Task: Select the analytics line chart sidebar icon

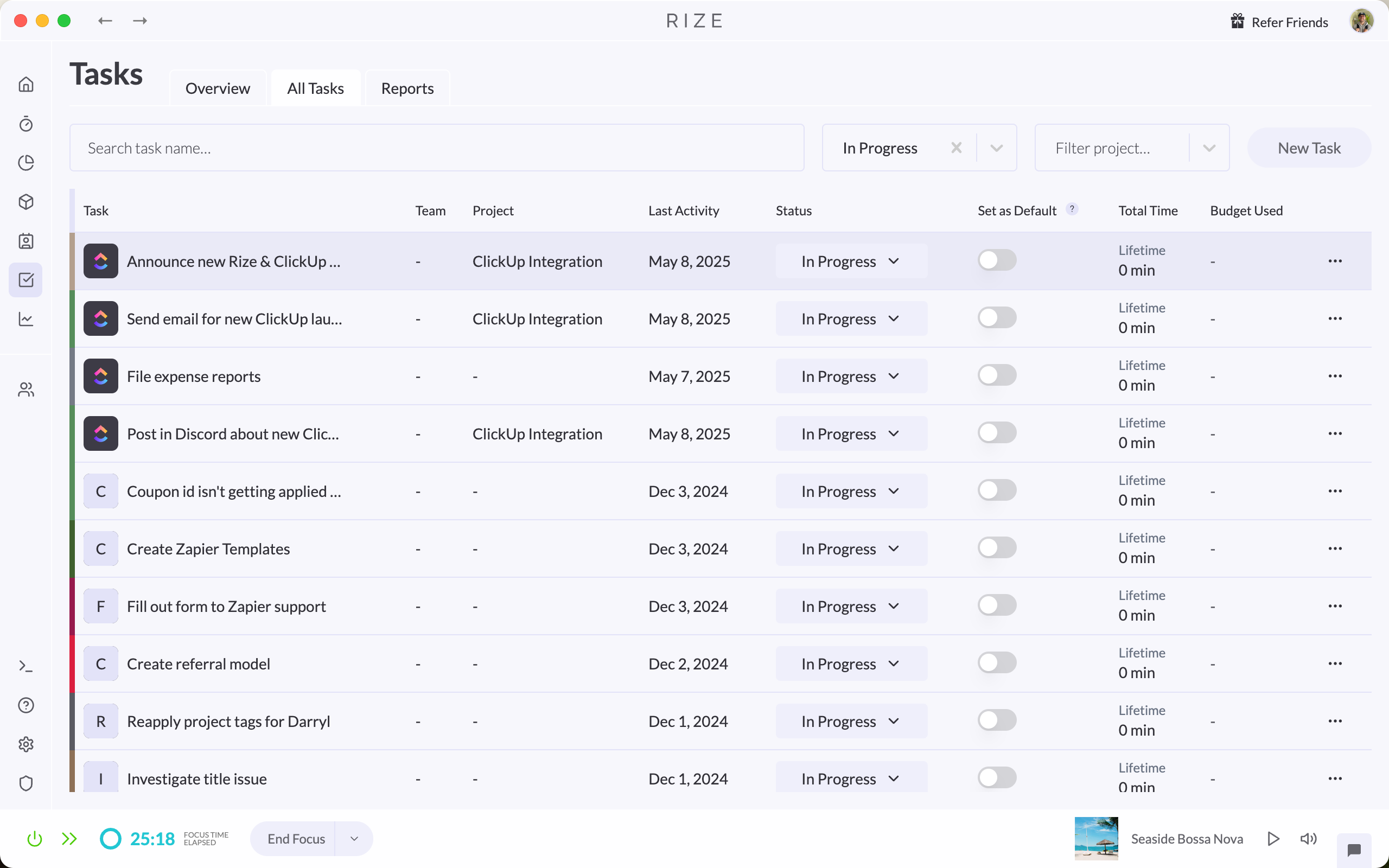Action: pos(26,320)
